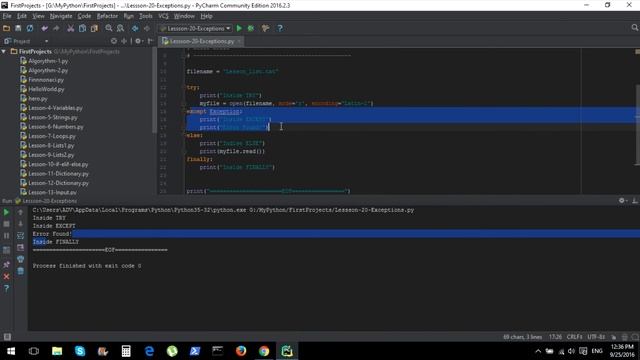640x360 pixels.
Task: Collapse the FirstProjects tree node
Action: tap(4, 51)
